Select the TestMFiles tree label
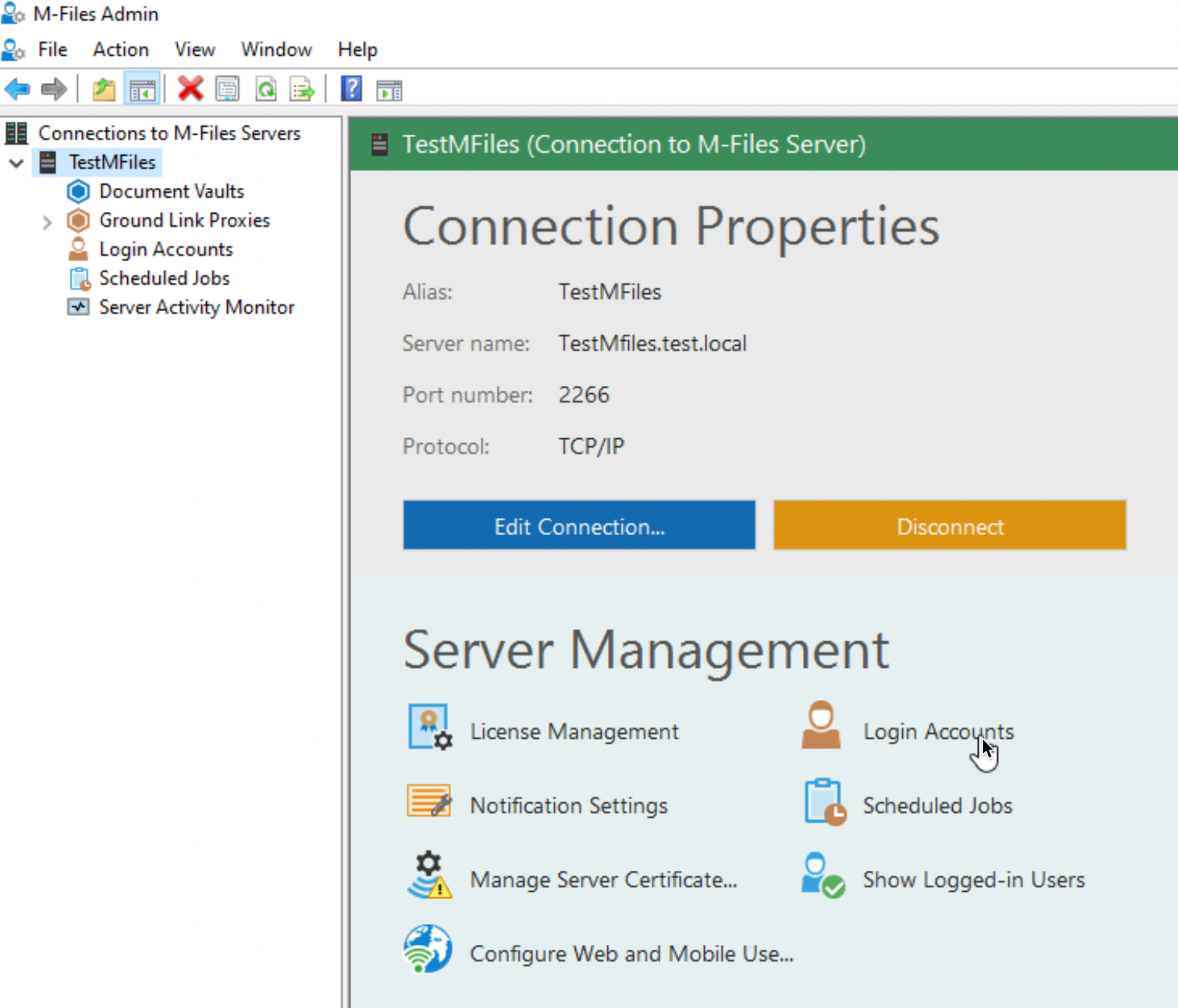Viewport: 1178px width, 1008px height. point(112,162)
